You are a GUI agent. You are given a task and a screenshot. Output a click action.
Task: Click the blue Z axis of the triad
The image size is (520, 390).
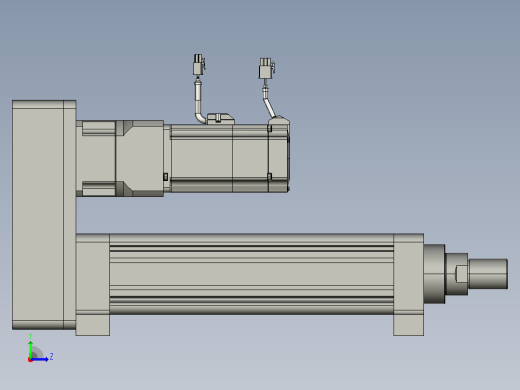tap(40, 359)
